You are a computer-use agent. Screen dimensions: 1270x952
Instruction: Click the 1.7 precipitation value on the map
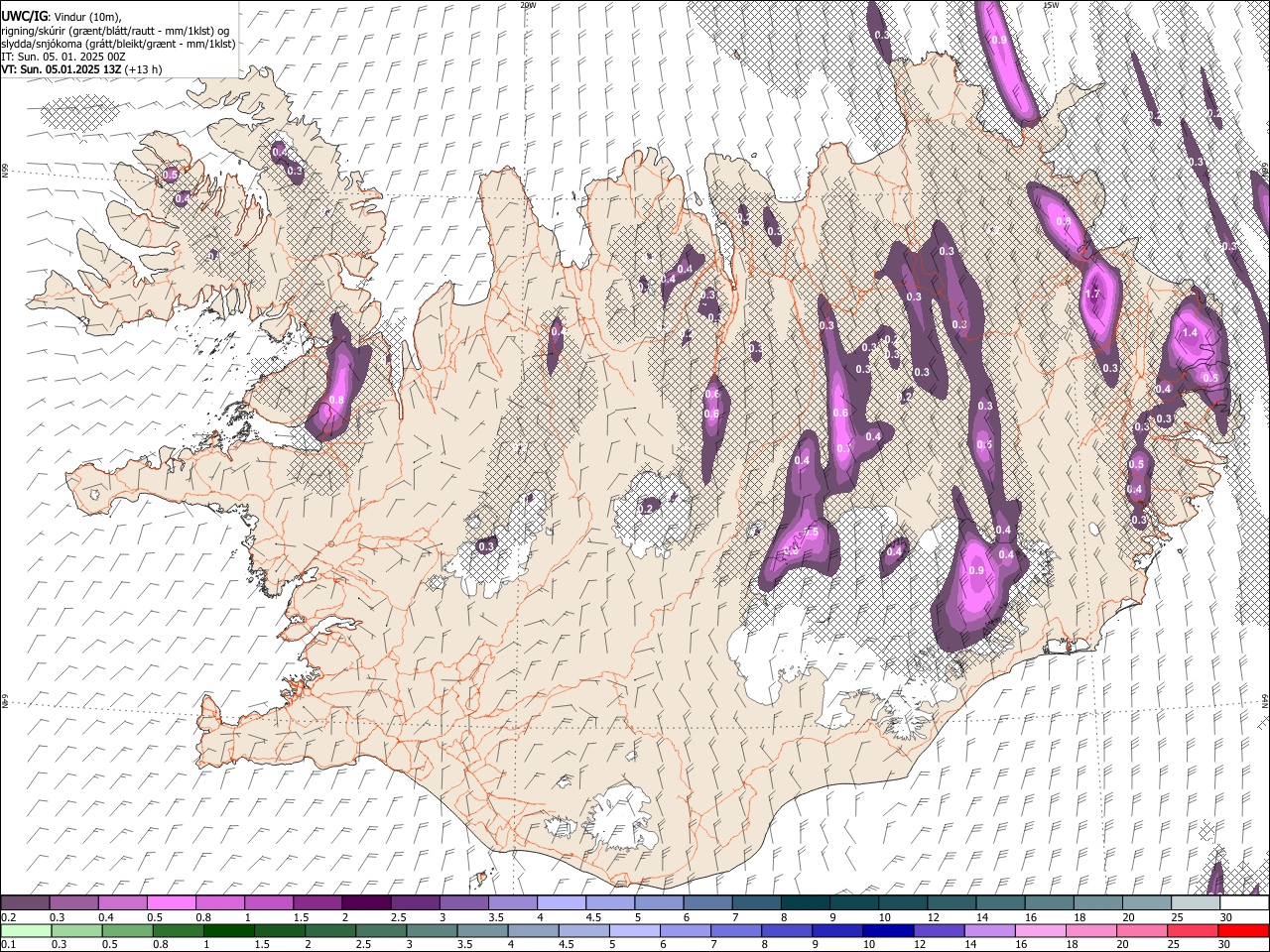pos(1093,295)
